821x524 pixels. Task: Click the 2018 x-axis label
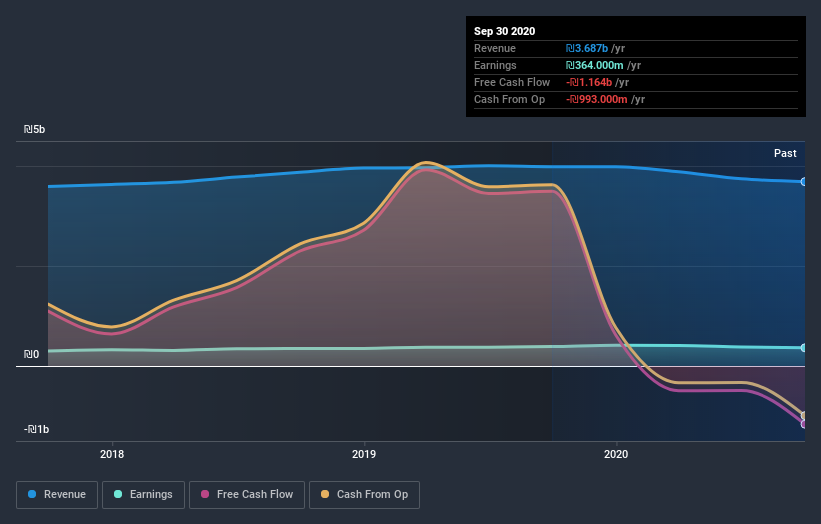[x=112, y=454]
